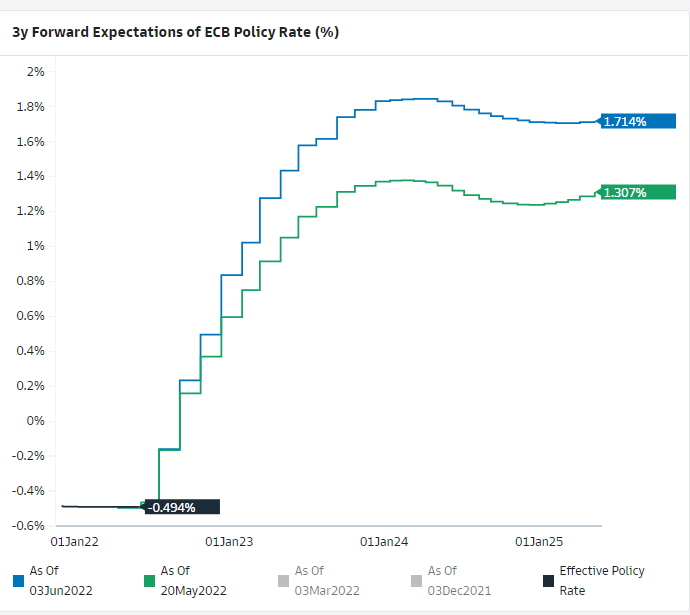This screenshot has width=690, height=615.
Task: Select the 01Jan25 x-axis date
Action: [539, 542]
